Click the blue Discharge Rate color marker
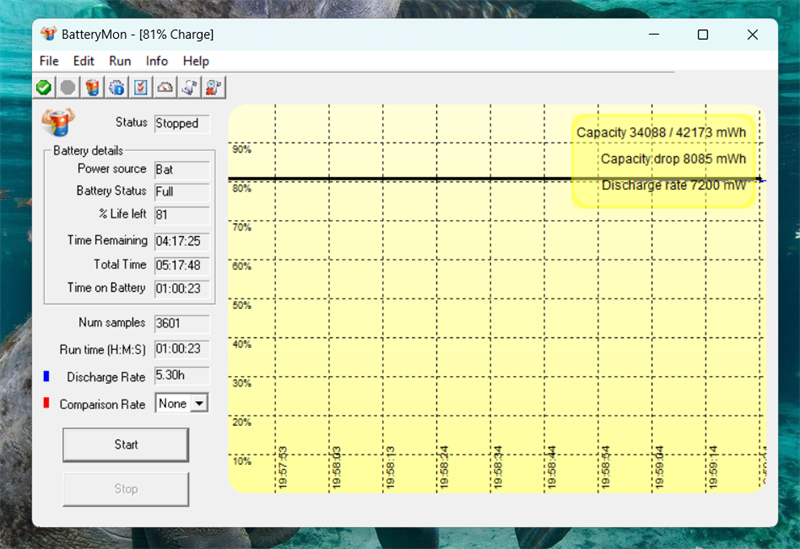The width and height of the screenshot is (800, 549). coord(46,376)
